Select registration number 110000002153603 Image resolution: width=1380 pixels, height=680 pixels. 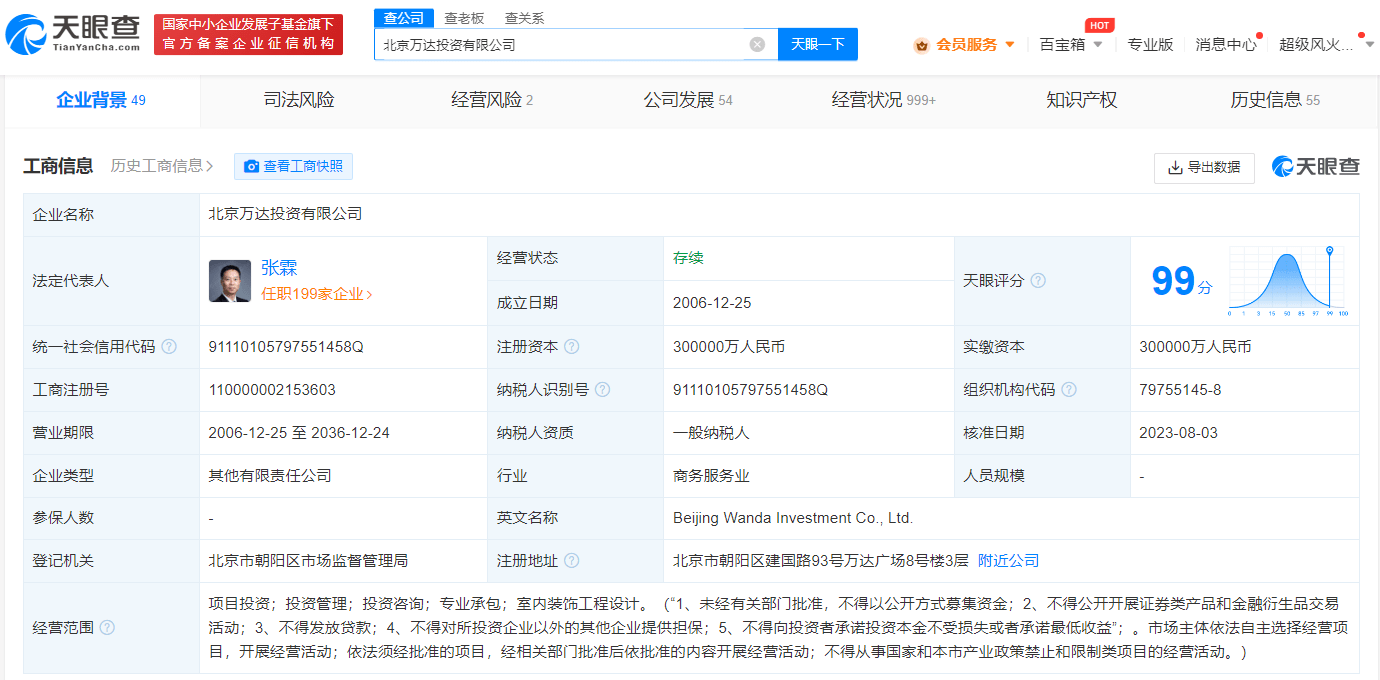[272, 390]
